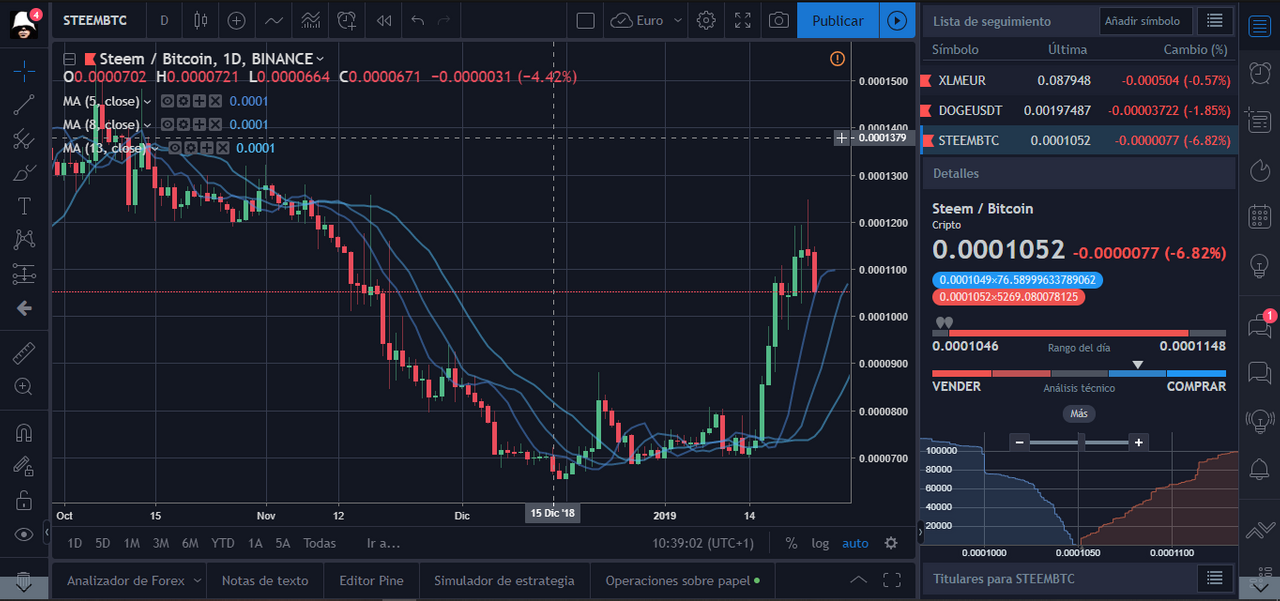
Task: Toggle log scale on price axis
Action: click(x=820, y=543)
